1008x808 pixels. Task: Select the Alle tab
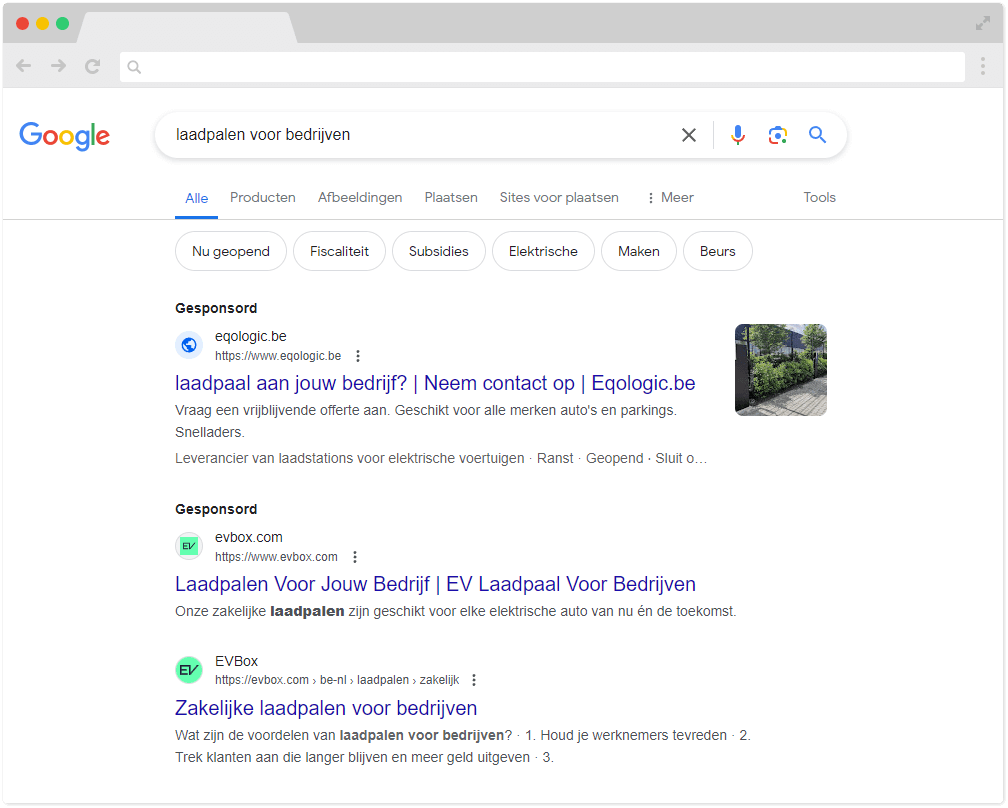tap(197, 198)
